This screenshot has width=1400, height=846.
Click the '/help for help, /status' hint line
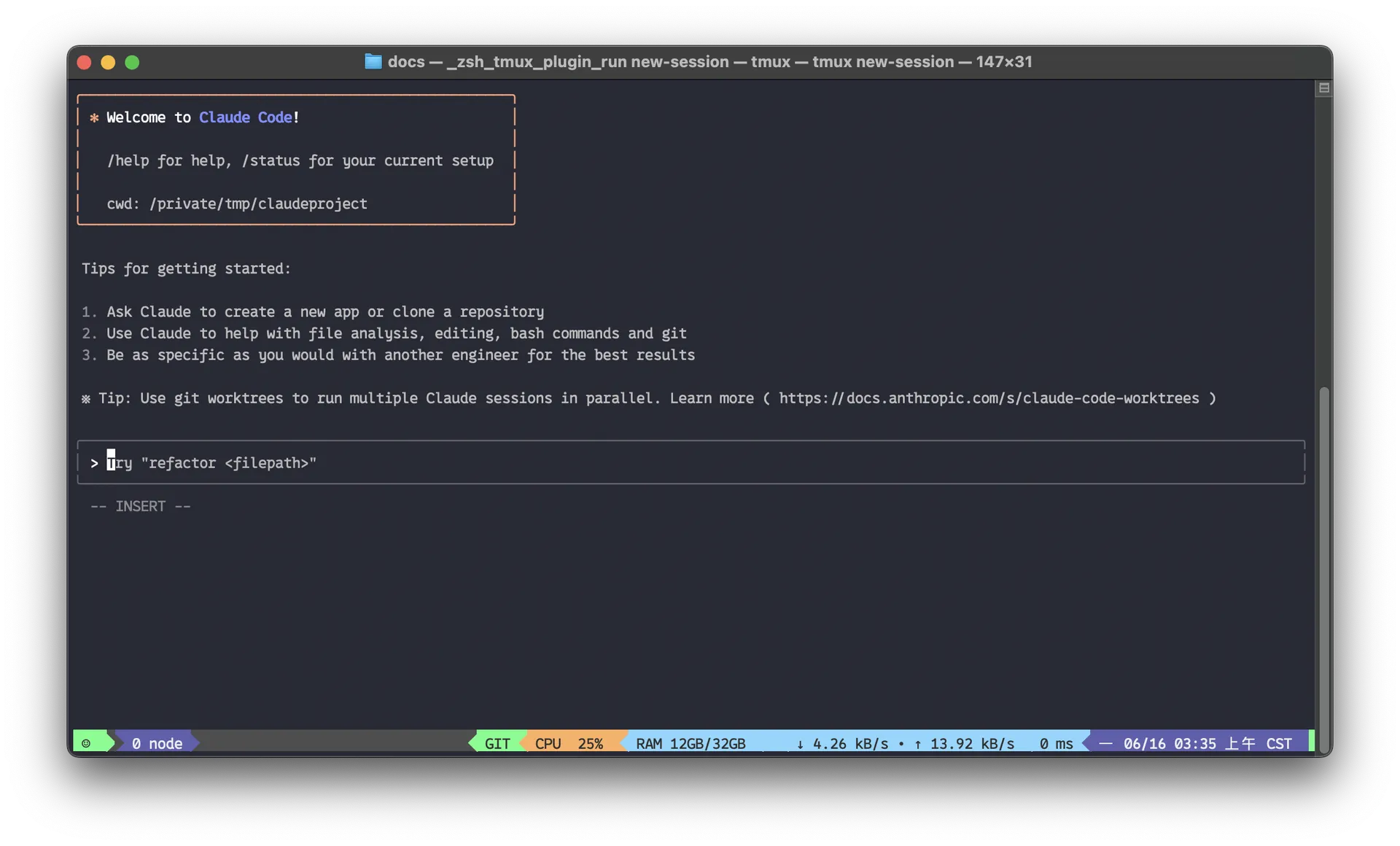pos(300,160)
